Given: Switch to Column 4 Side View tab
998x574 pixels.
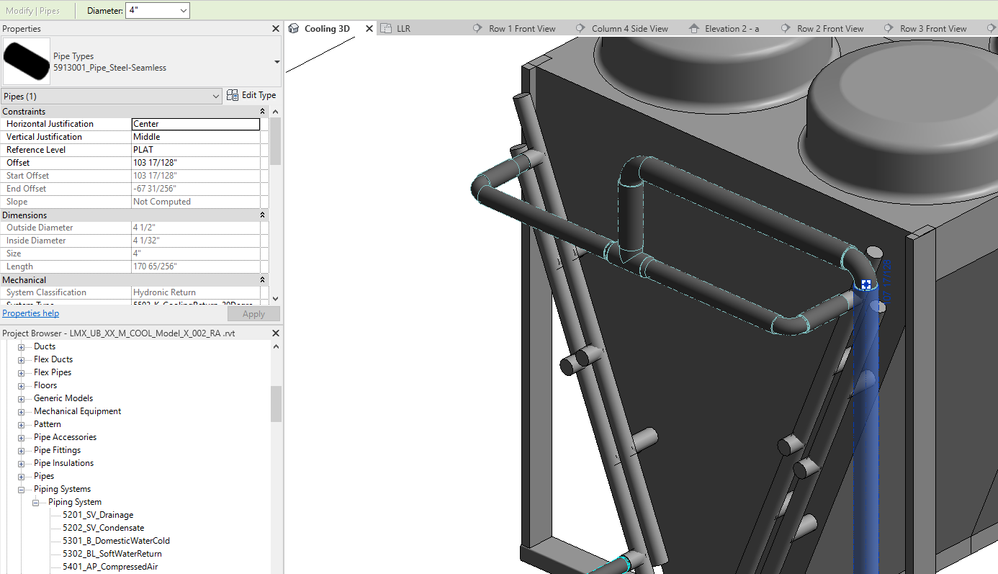Looking at the screenshot, I should 629,29.
